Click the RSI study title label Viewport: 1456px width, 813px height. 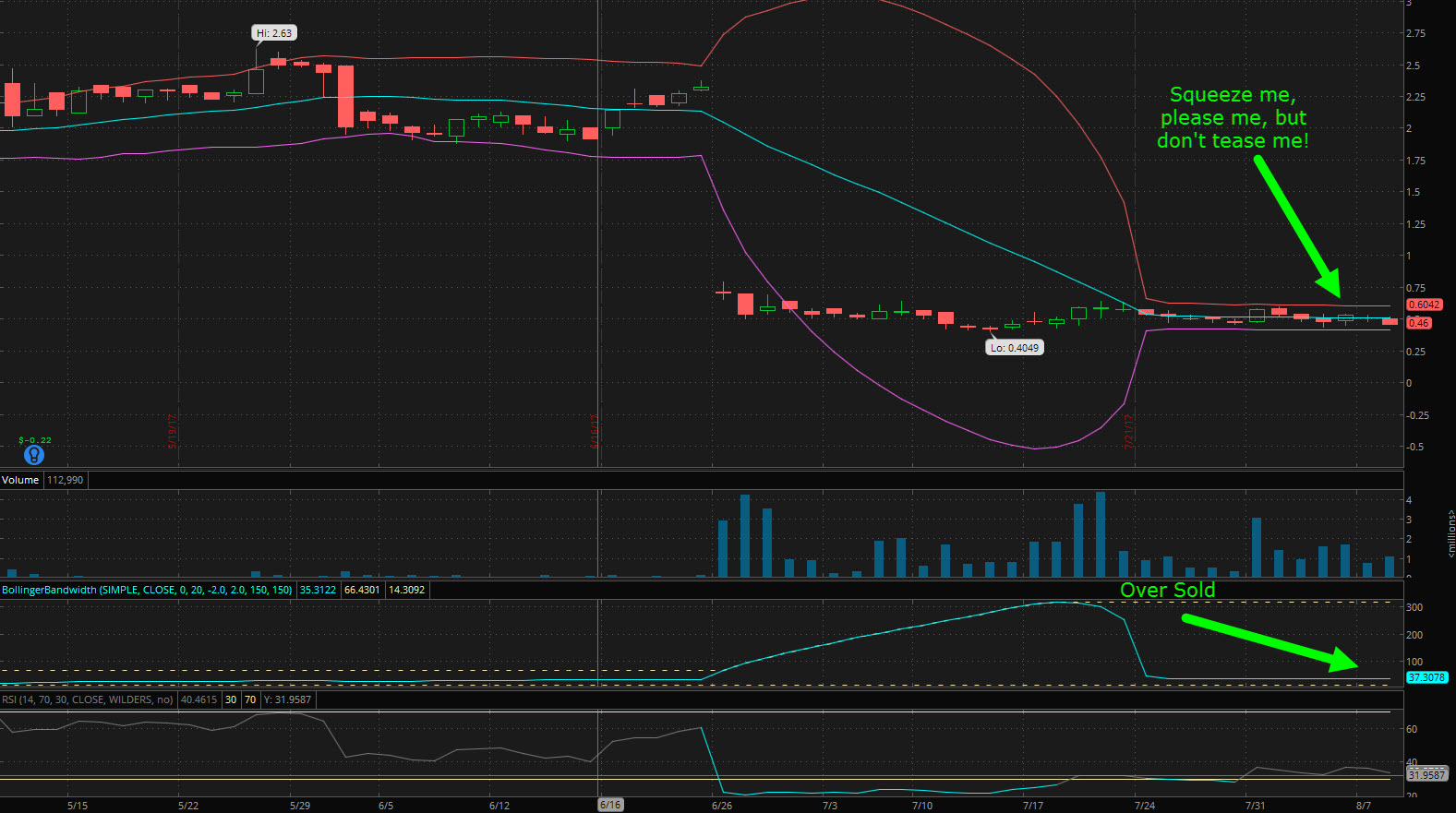pos(88,699)
